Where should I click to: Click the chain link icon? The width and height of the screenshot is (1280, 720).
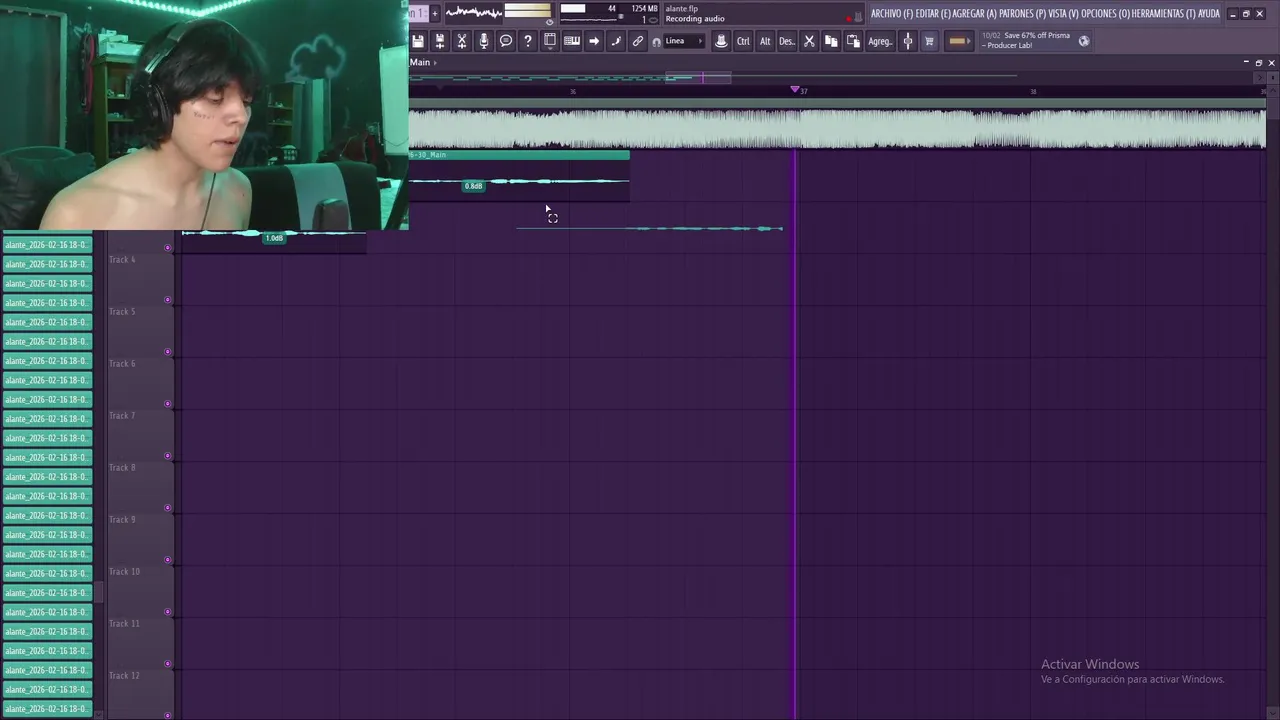tap(638, 41)
